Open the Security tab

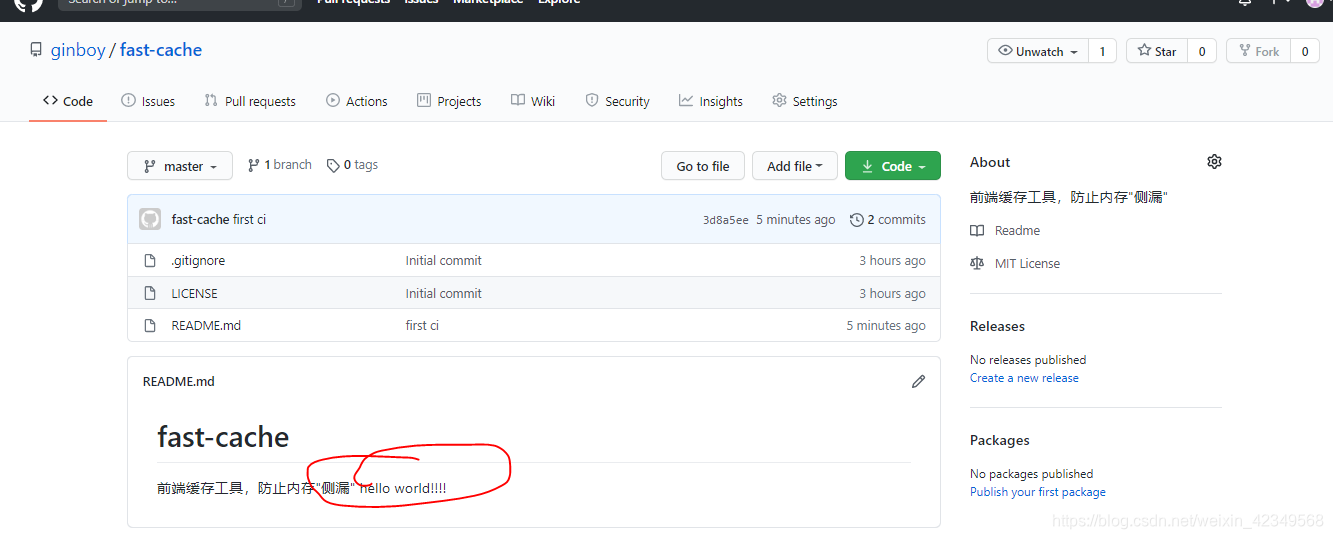pyautogui.click(x=617, y=101)
